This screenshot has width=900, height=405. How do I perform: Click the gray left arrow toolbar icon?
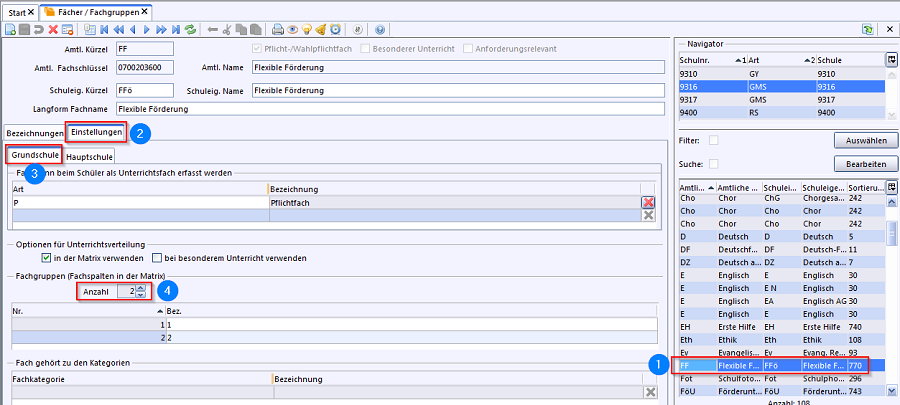[x=212, y=29]
